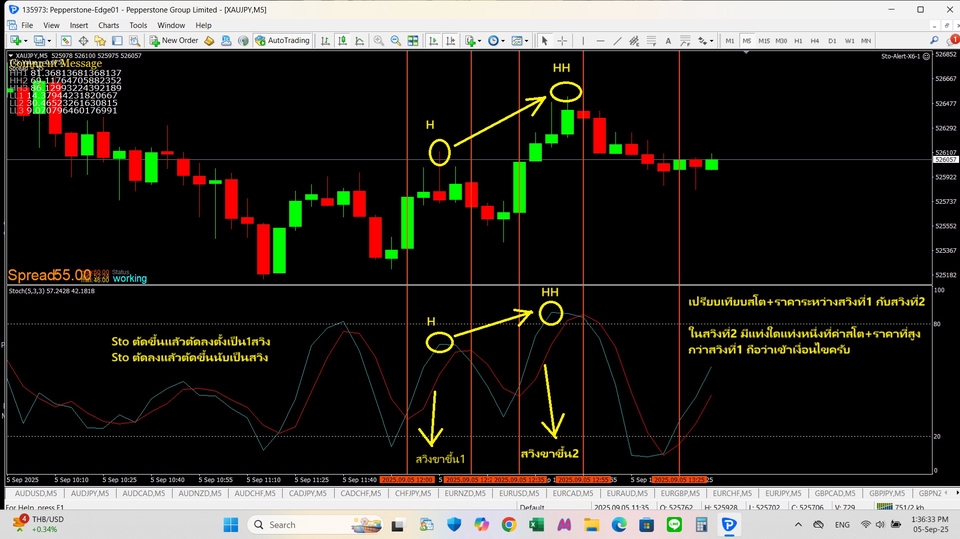Screen dimensions: 960x539
Task: Zoom in on the chart
Action: 396,40
